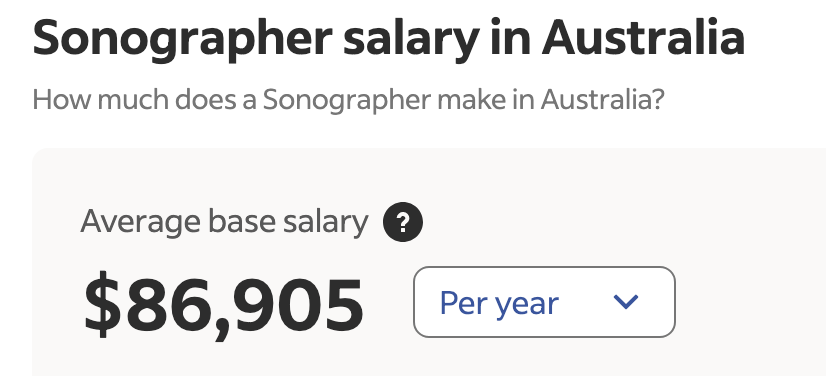This screenshot has height=376, width=826.
Task: Open the Per year dropdown
Action: pyautogui.click(x=544, y=302)
